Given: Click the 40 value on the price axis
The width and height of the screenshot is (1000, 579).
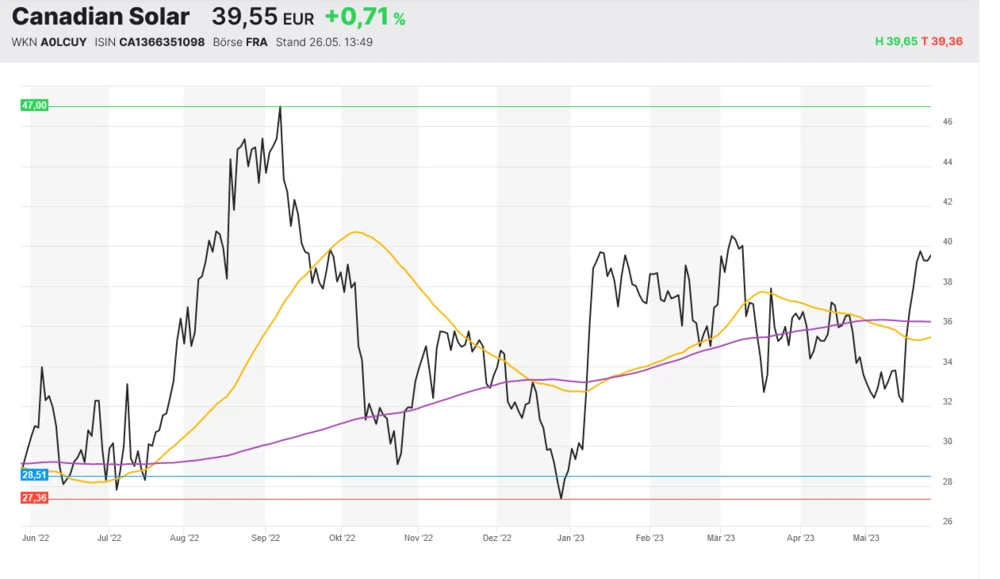Looking at the screenshot, I should click(x=946, y=242).
